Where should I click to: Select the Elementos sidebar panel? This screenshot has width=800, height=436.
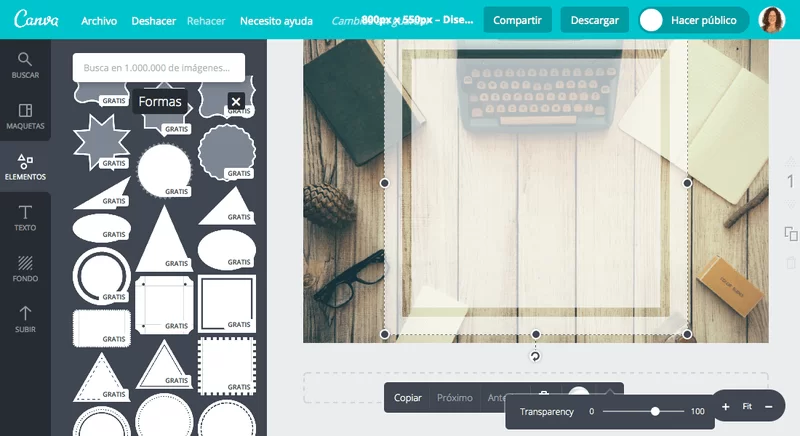pos(25,167)
